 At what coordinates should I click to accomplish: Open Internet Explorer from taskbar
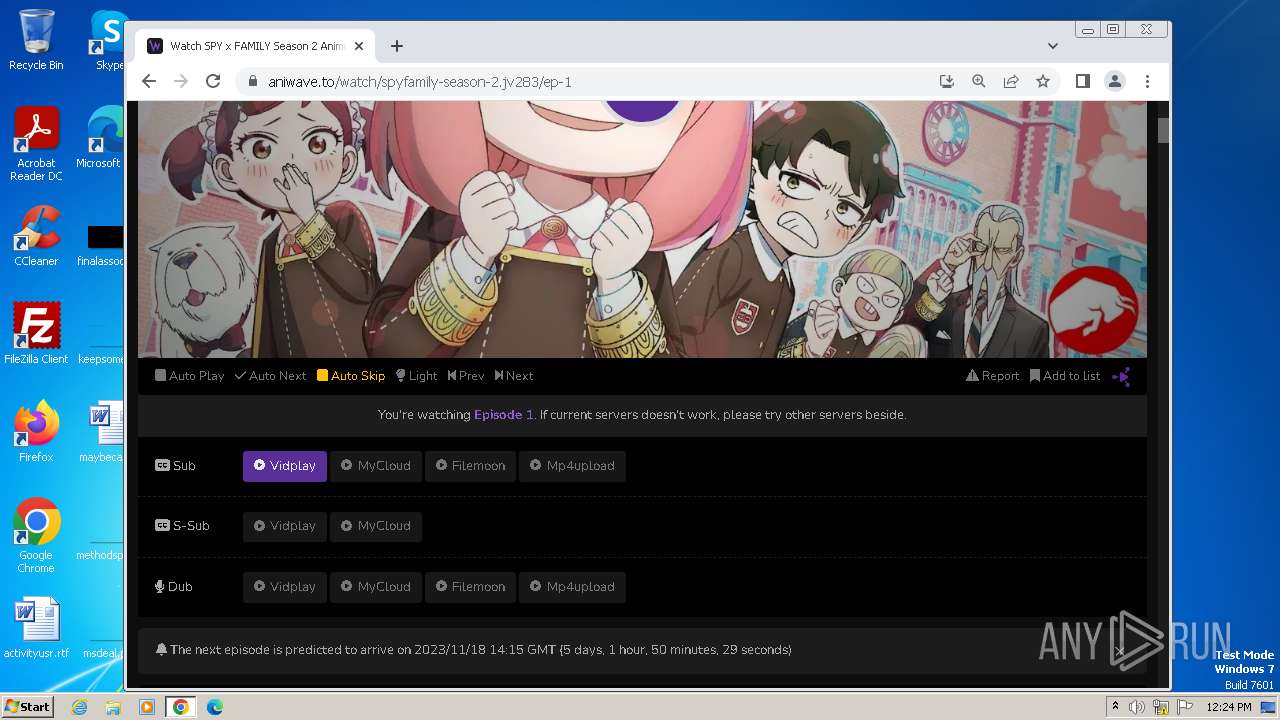[80, 707]
